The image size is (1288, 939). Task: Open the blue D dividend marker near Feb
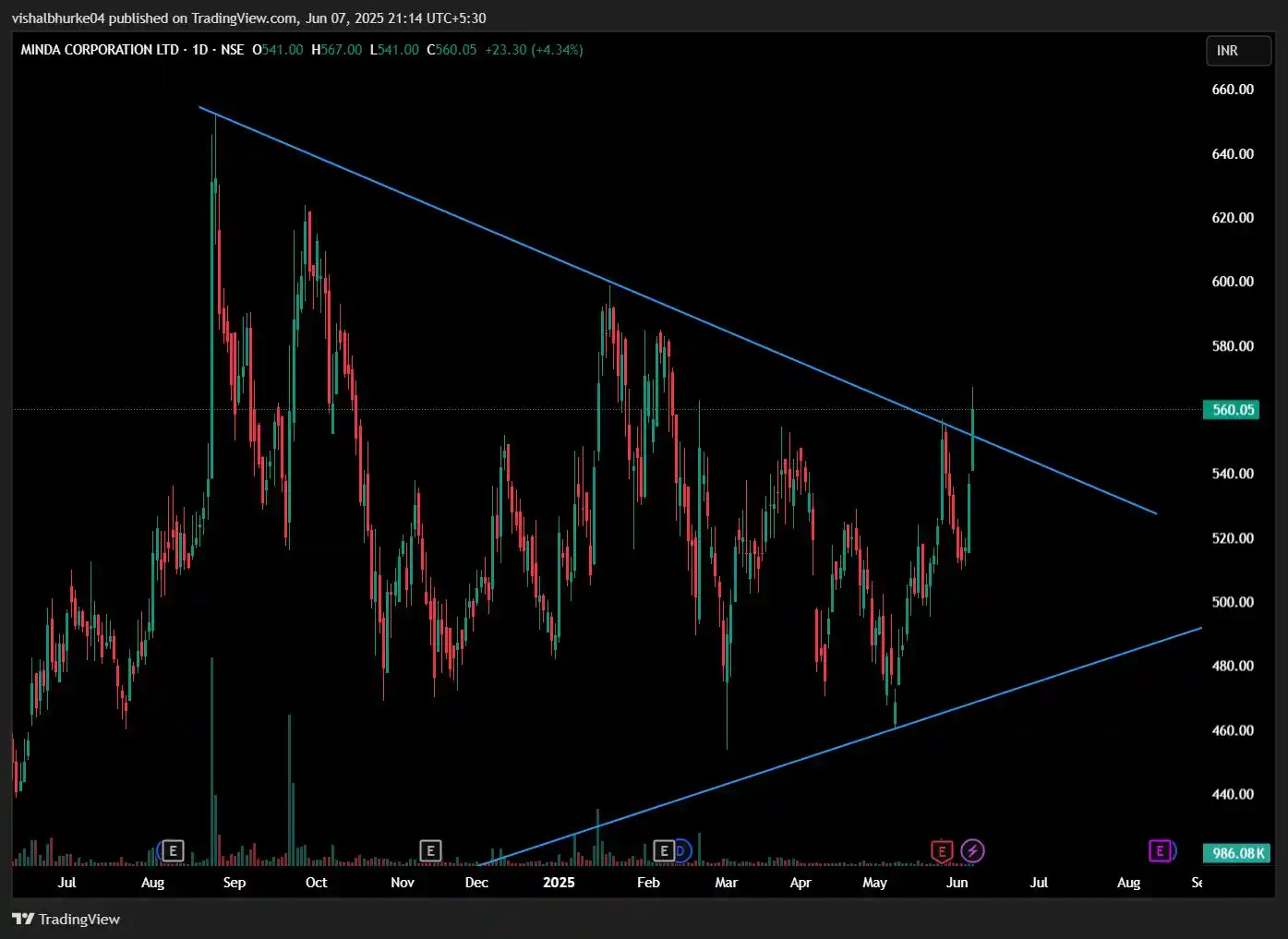682,850
